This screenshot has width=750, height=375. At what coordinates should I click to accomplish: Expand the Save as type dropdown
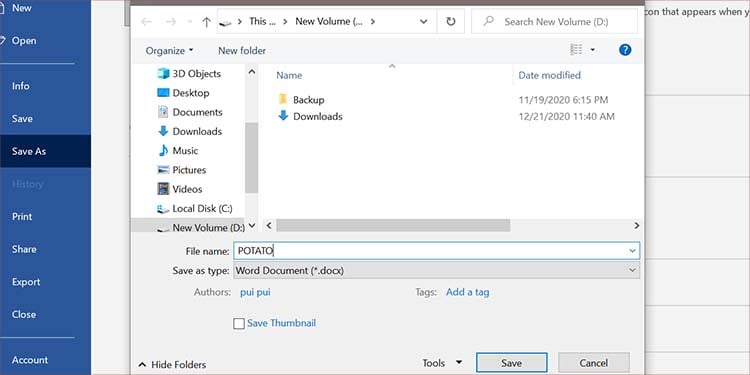632,270
